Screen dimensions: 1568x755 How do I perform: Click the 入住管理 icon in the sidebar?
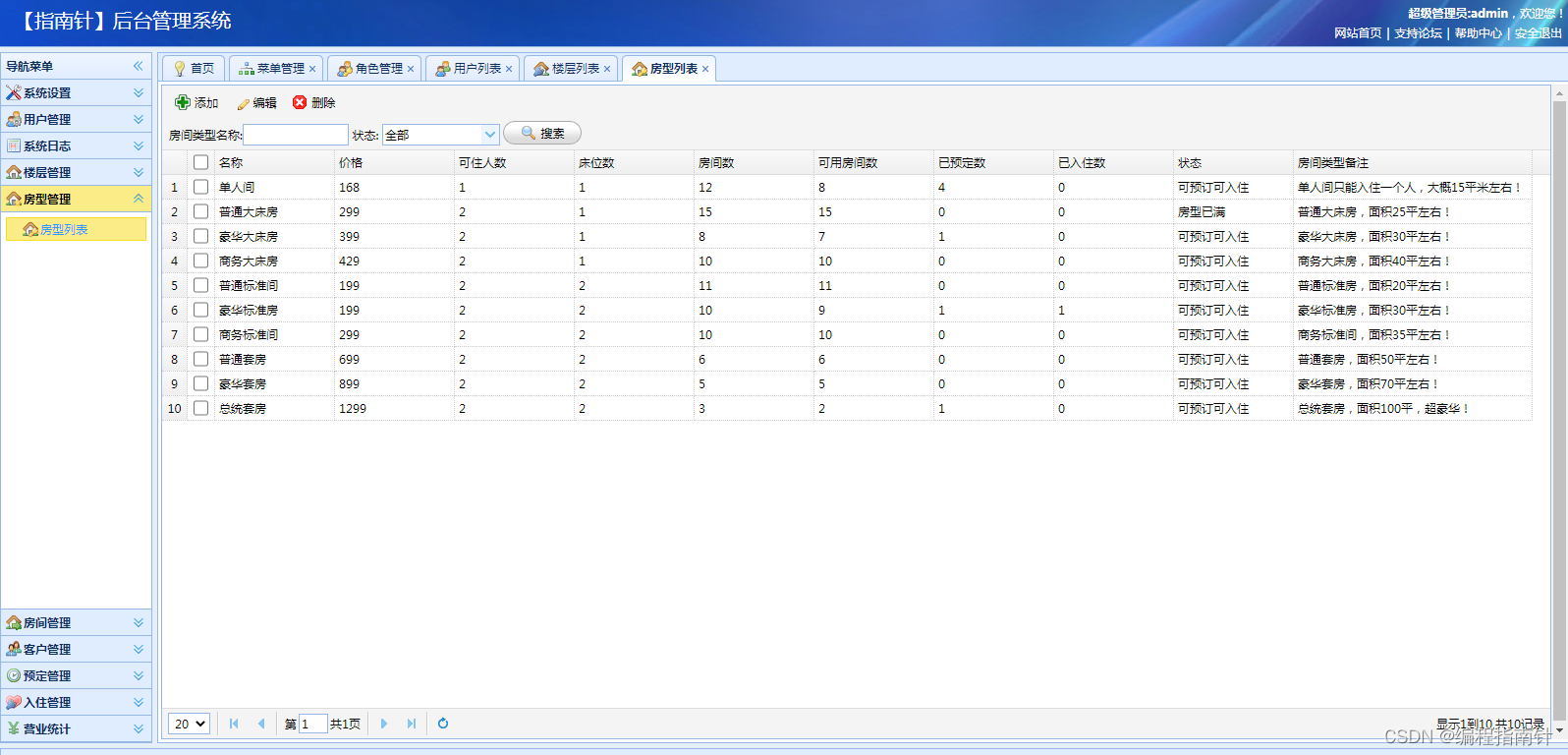point(14,702)
